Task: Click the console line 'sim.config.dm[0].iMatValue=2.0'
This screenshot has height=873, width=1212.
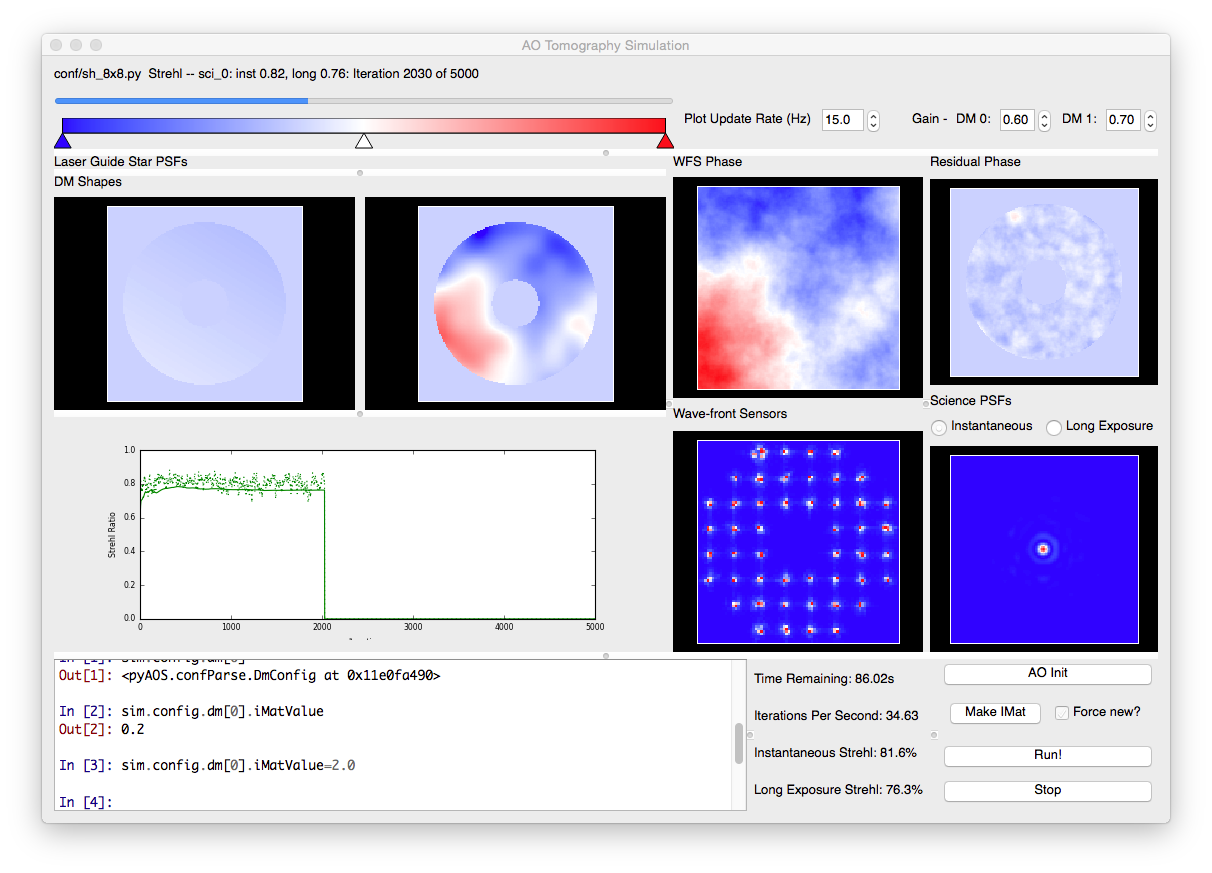Action: 238,766
